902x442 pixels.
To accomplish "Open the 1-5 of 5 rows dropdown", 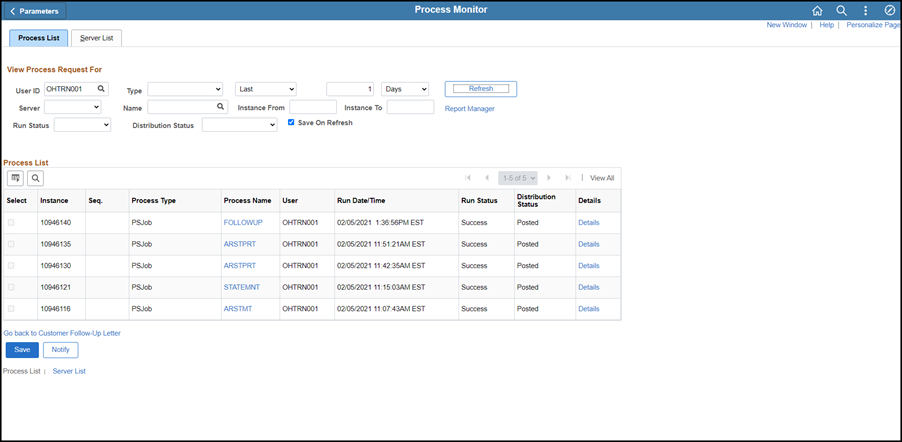I will 518,178.
